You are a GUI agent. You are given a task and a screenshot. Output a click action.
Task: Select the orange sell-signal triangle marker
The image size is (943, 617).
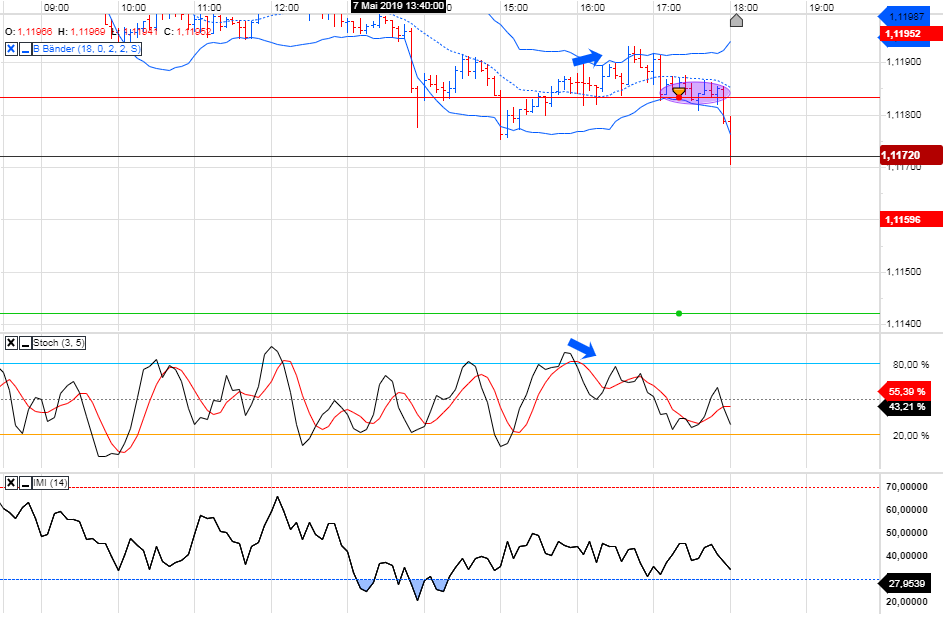(679, 91)
